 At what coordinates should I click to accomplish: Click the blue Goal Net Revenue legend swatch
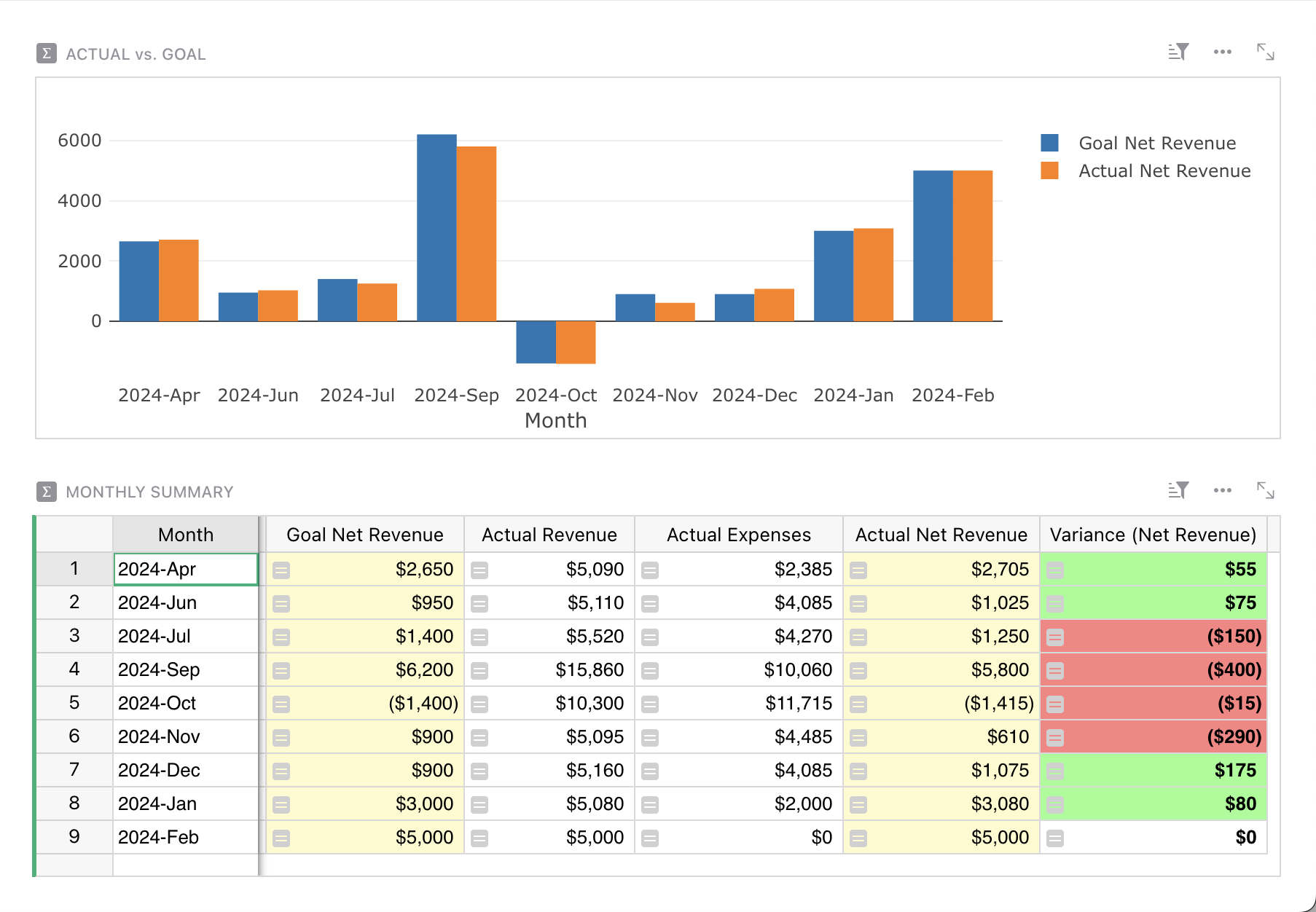[1049, 143]
